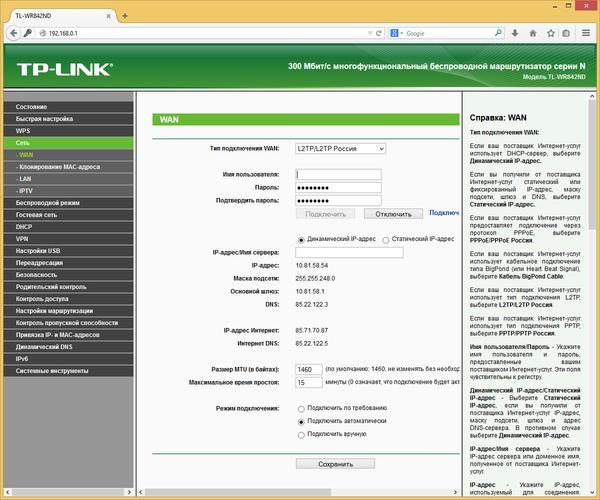Open the Гостевая сеть menu item
The width and height of the screenshot is (600, 500).
(x=69, y=215)
